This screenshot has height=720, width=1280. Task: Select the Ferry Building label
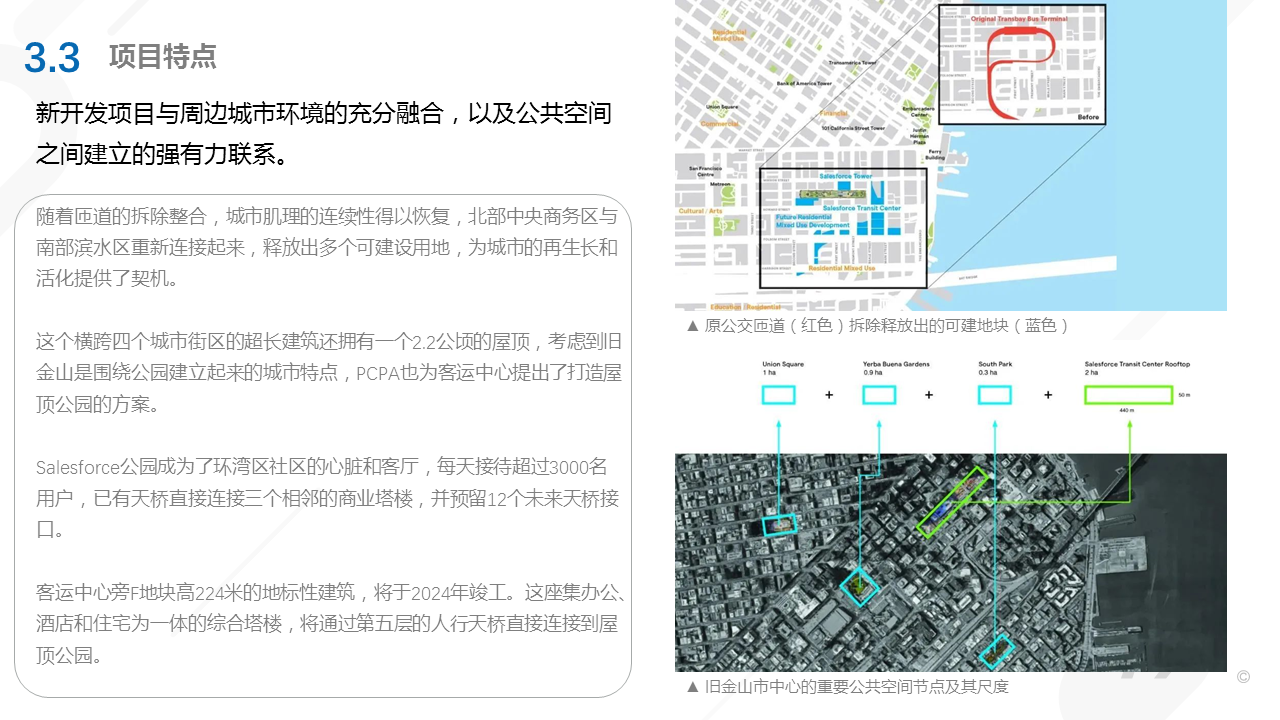(935, 154)
